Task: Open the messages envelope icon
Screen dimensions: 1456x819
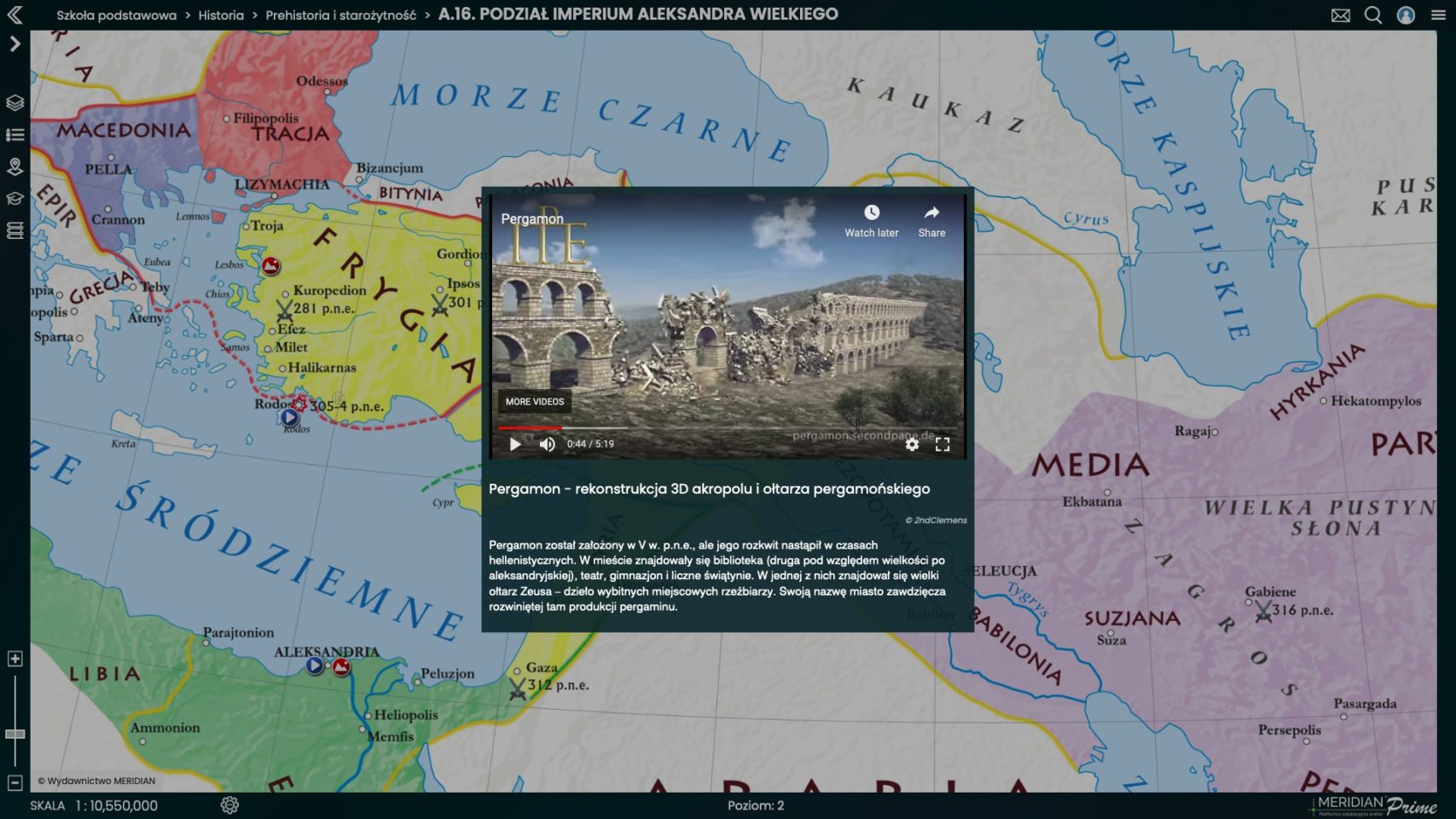Action: coord(1341,15)
